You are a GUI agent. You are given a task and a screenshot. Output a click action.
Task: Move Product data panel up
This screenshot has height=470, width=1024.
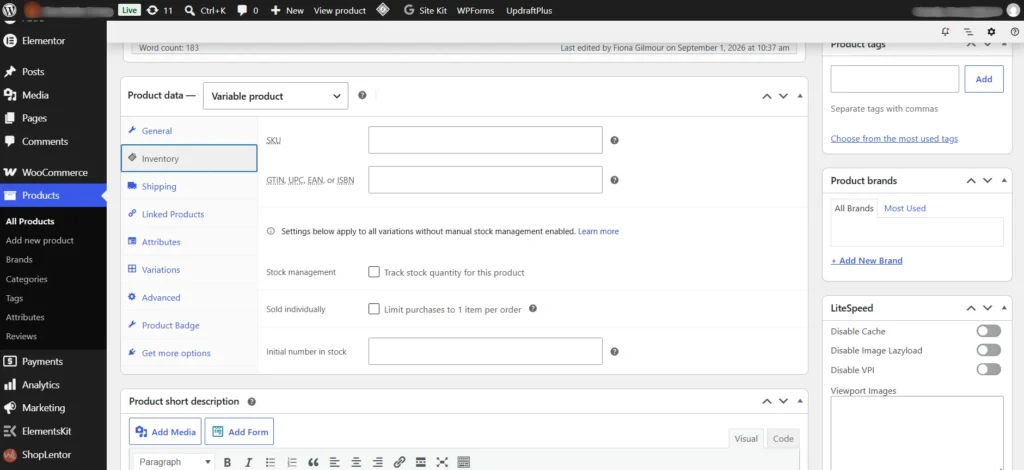pyautogui.click(x=767, y=96)
